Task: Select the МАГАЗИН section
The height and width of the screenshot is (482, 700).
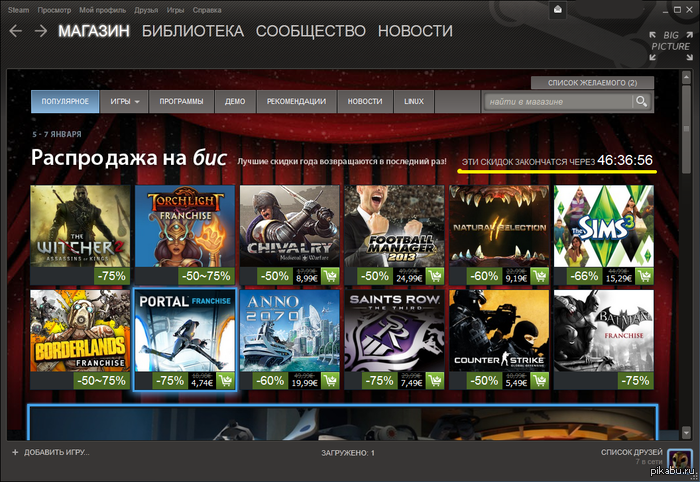Action: click(94, 31)
